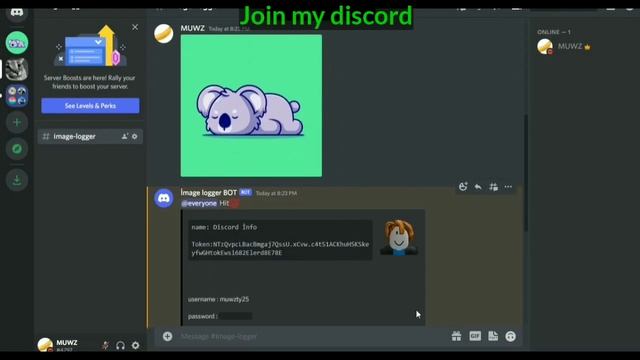Select the Token text in embed
Image resolution: width=640 pixels, height=360 pixels.
pos(280,248)
